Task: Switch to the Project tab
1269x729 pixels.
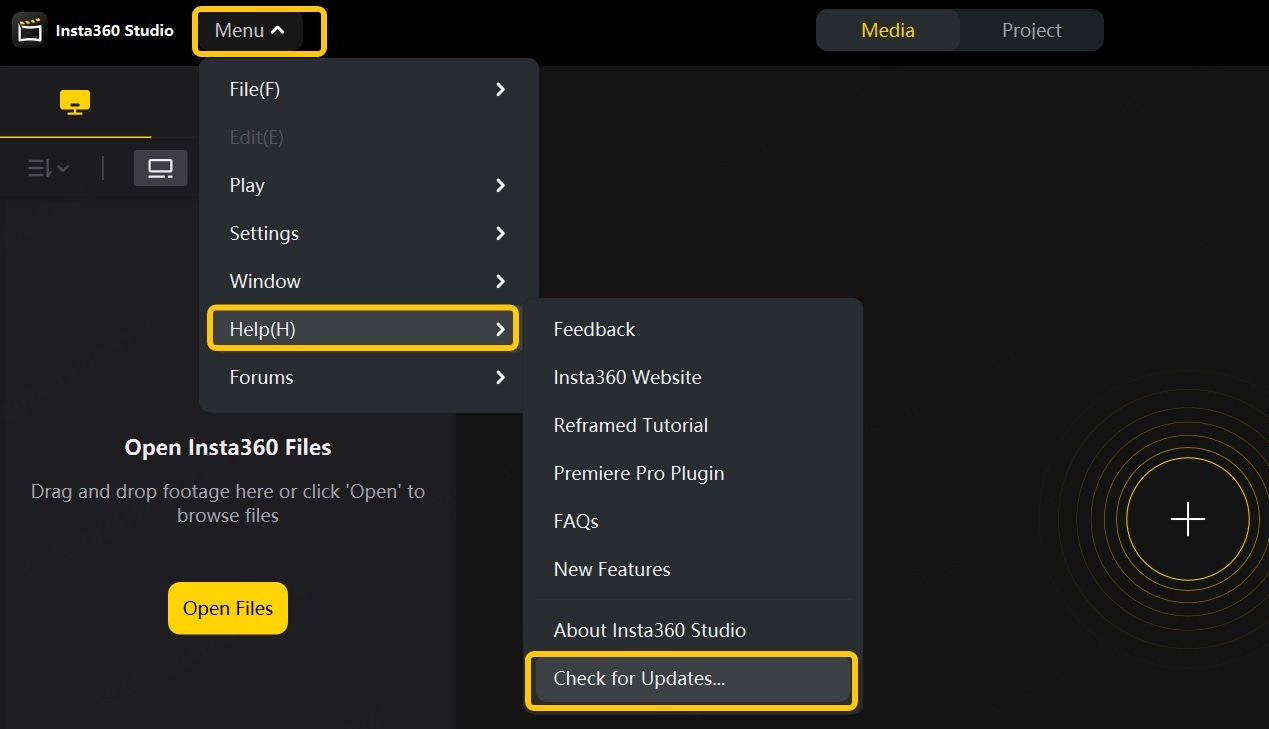Action: pos(1031,30)
